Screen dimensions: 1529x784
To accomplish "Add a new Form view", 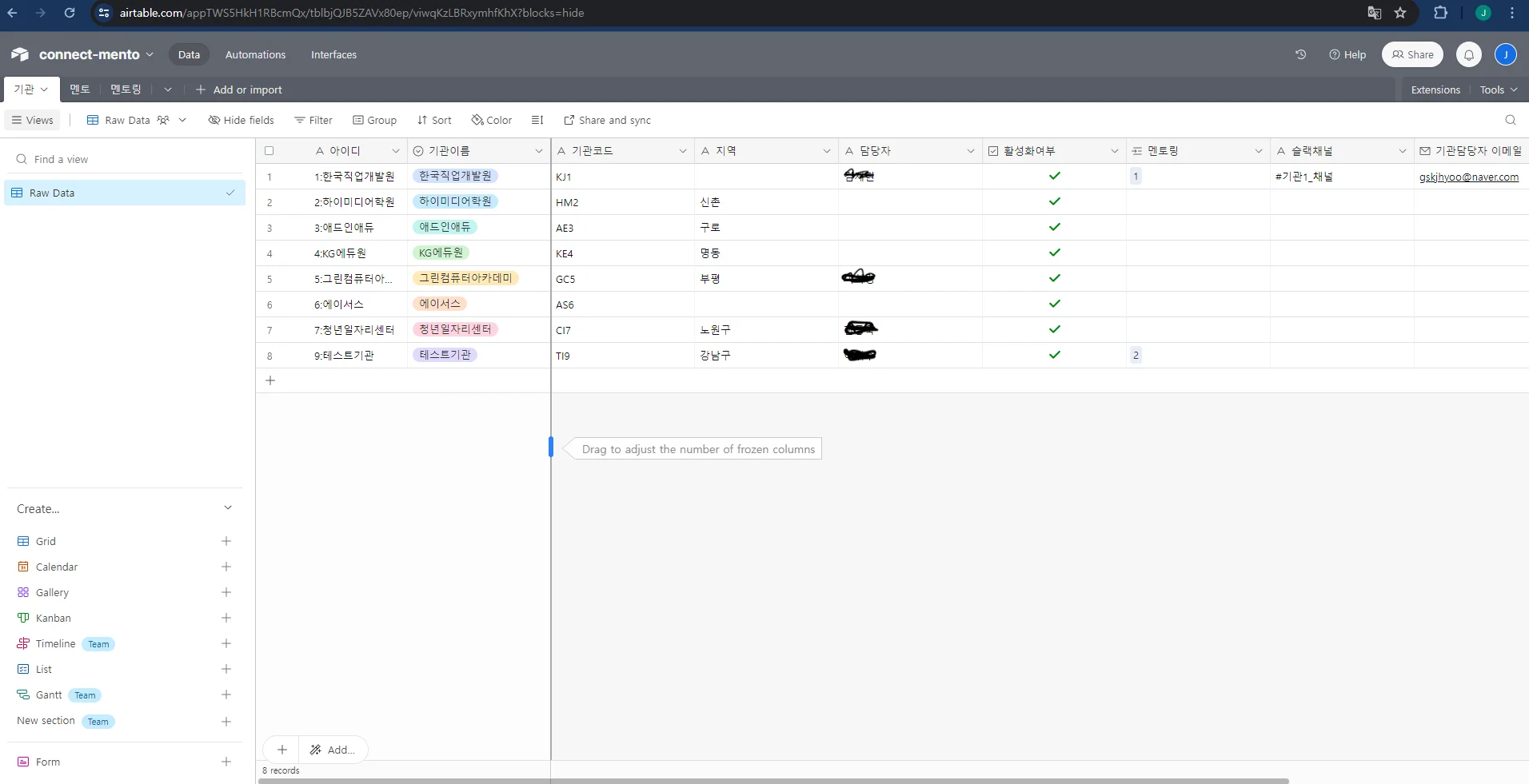I will pos(226,762).
